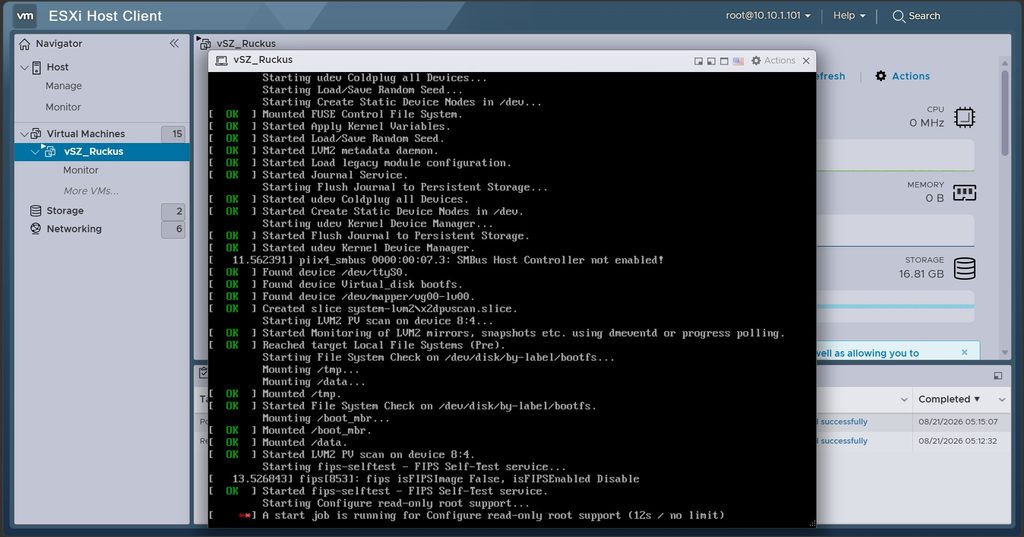Click console full-window icon in titlebar
Screen dimensions: 1024x537
point(724,61)
